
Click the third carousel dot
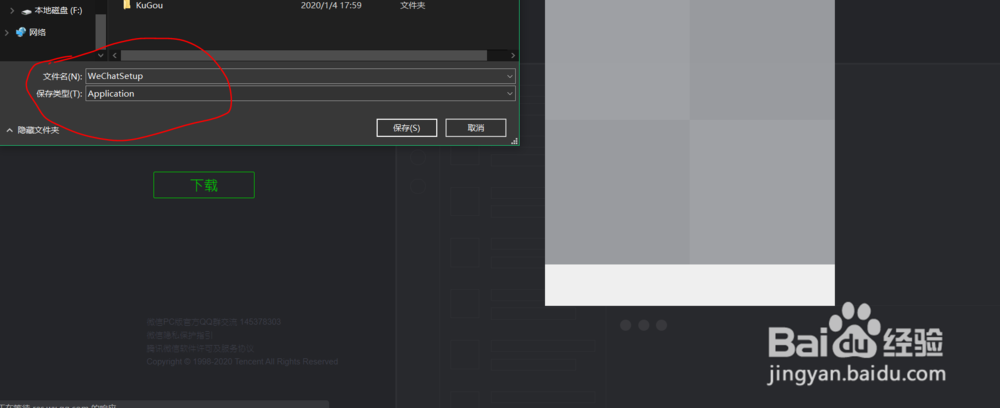coord(661,325)
